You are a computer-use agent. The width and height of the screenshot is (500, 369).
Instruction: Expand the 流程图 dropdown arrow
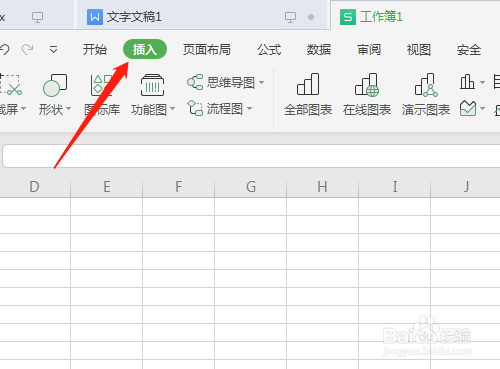[250, 109]
